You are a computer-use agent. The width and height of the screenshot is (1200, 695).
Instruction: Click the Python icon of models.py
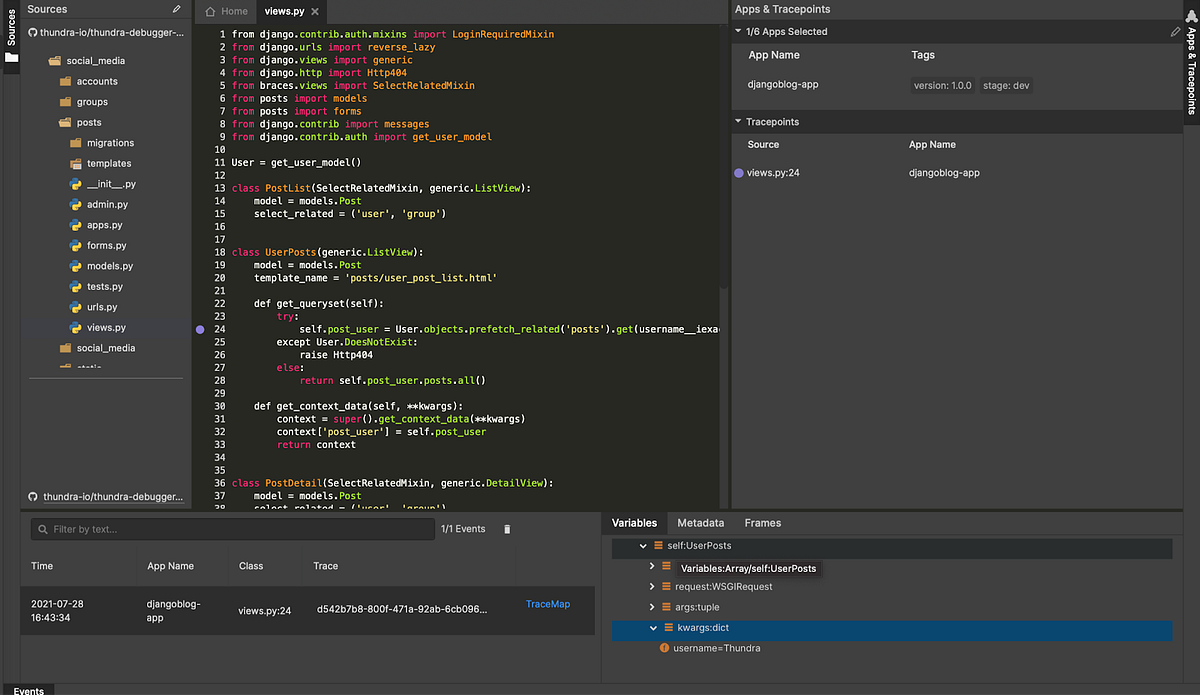pos(76,266)
